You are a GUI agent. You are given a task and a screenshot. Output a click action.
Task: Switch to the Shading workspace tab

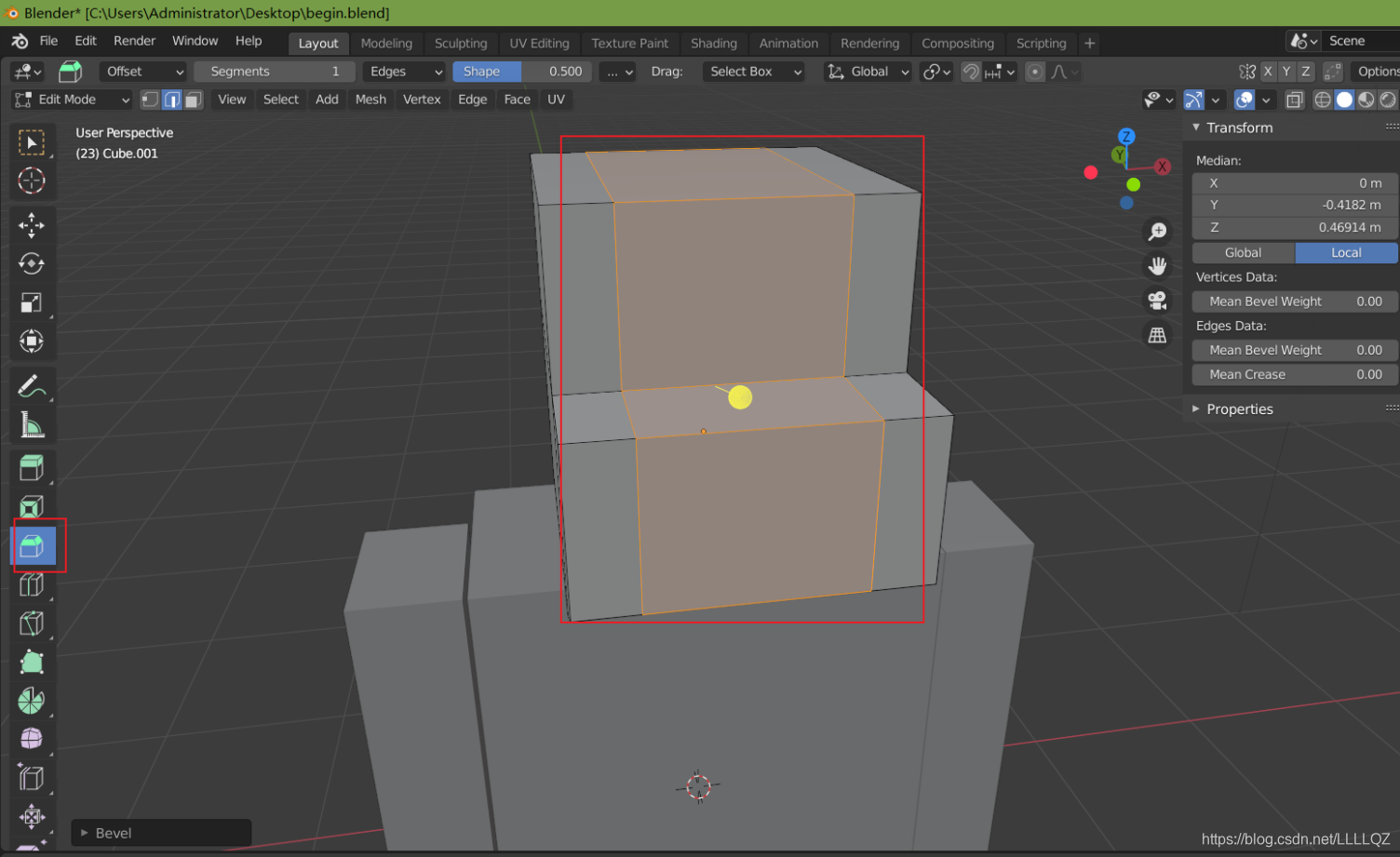coord(714,43)
